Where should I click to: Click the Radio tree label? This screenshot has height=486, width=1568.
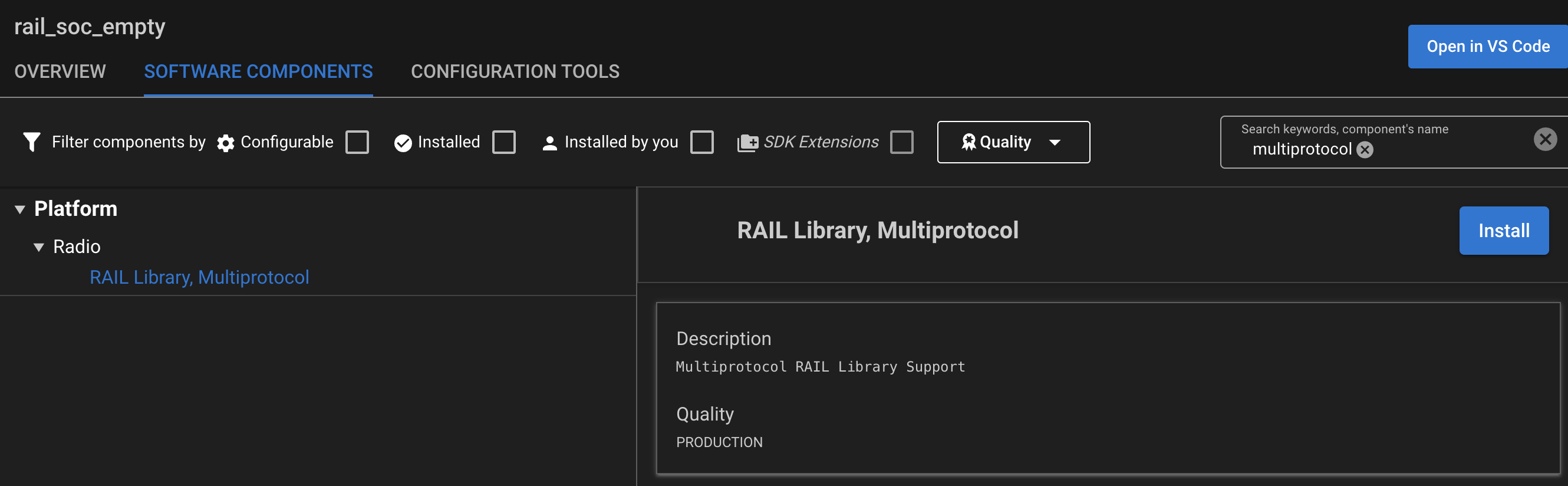point(77,247)
